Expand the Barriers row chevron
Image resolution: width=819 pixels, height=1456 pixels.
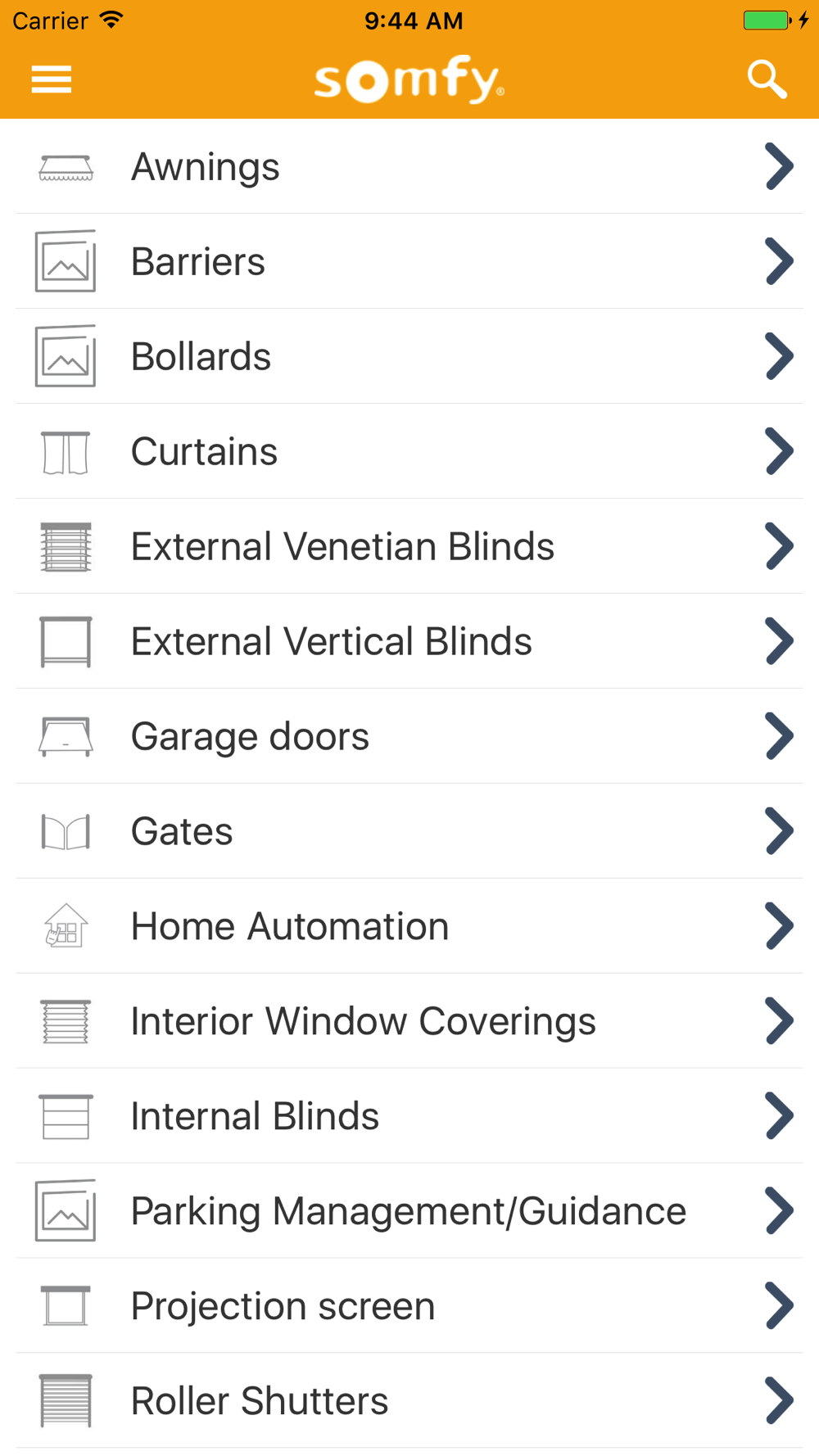tap(779, 261)
